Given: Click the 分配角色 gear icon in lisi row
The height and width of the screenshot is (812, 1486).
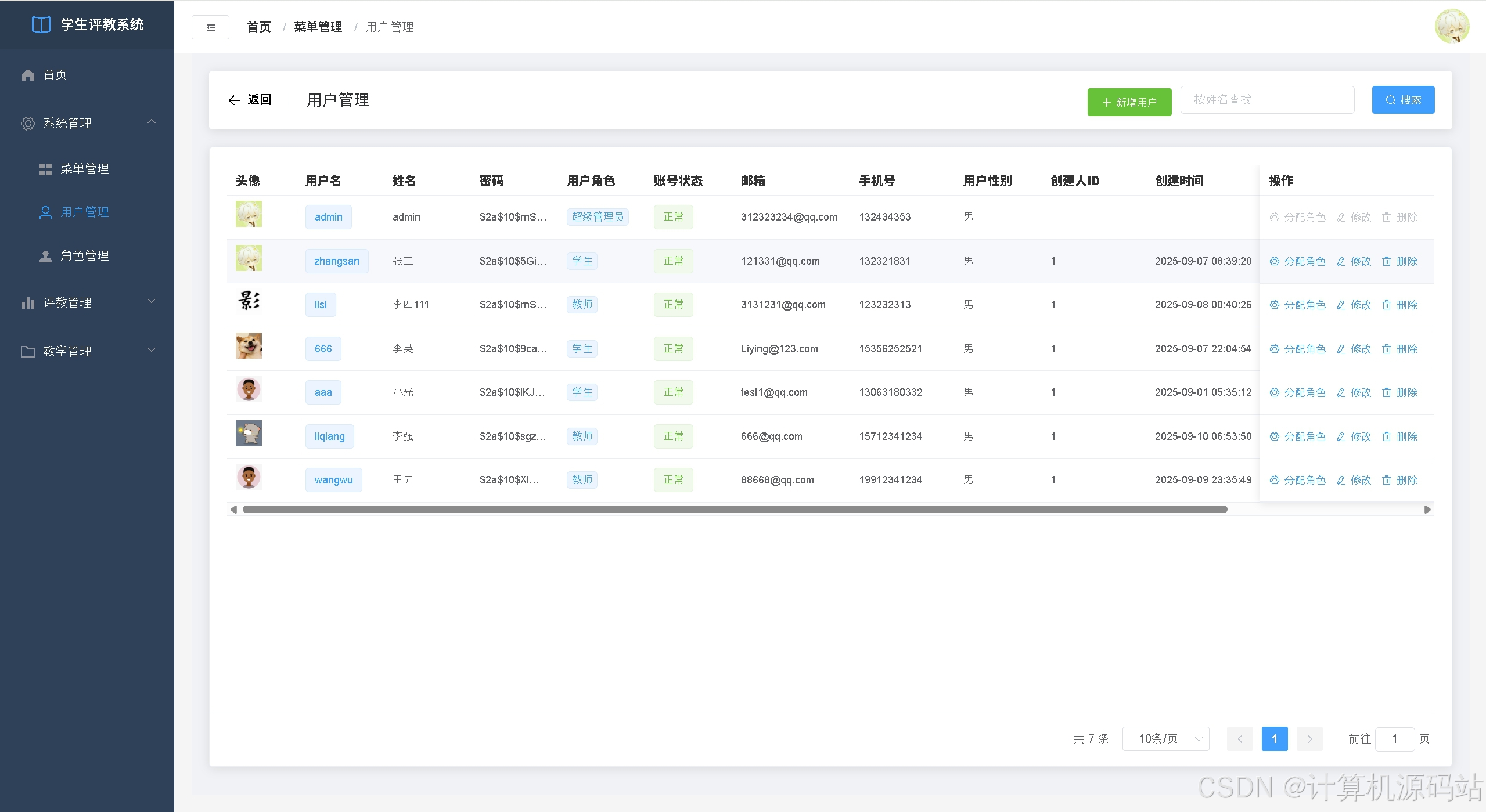Looking at the screenshot, I should (1275, 305).
